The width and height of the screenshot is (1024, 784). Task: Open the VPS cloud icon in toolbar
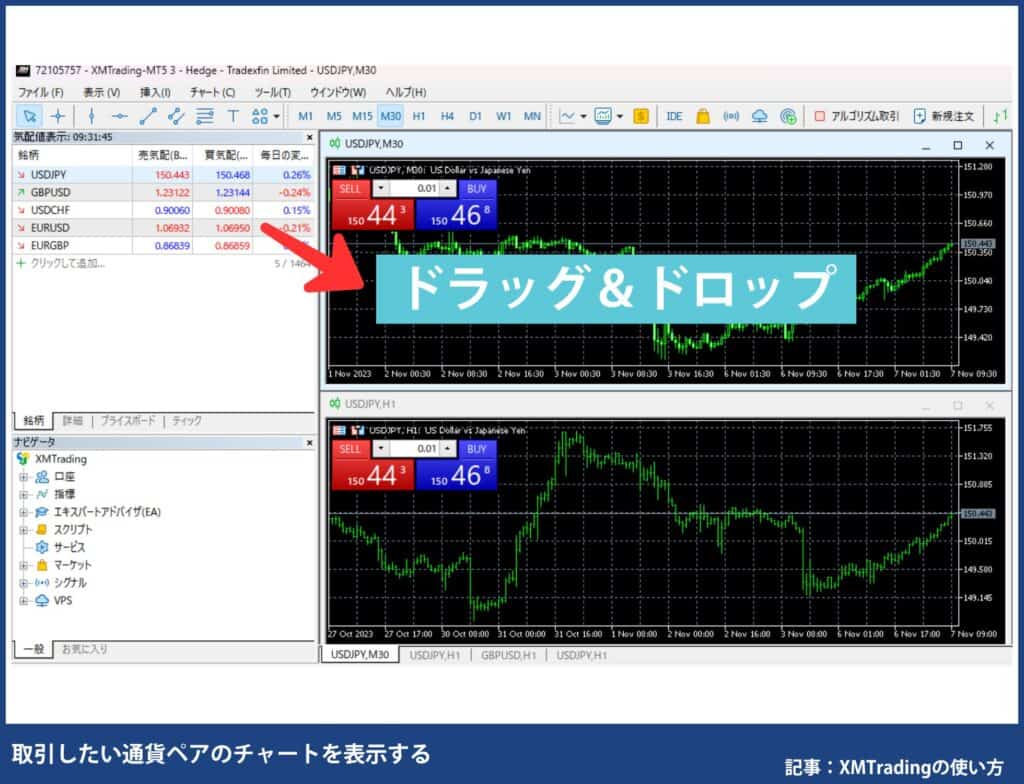tap(759, 116)
